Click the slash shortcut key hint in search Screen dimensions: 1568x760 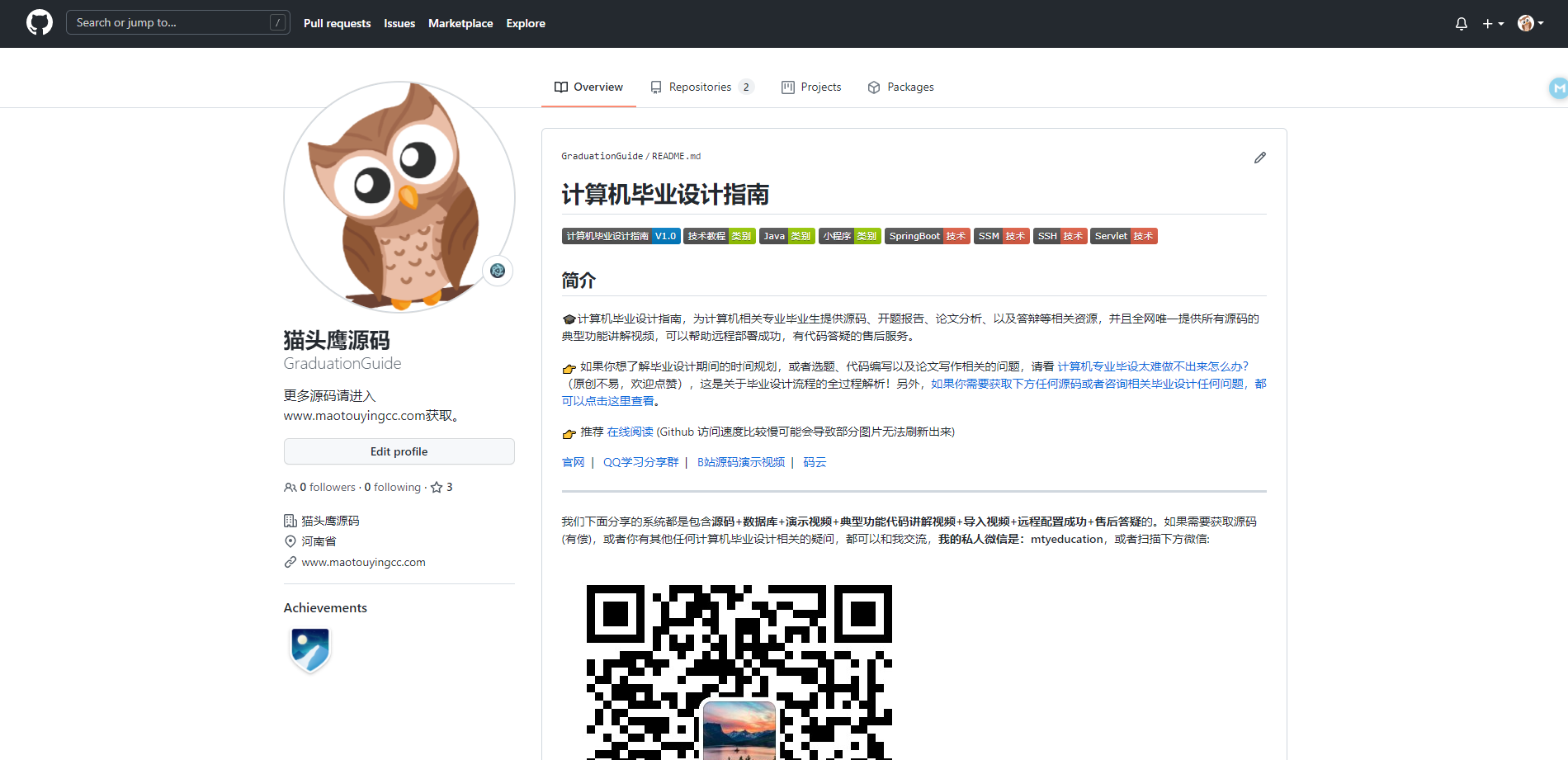pos(278,22)
